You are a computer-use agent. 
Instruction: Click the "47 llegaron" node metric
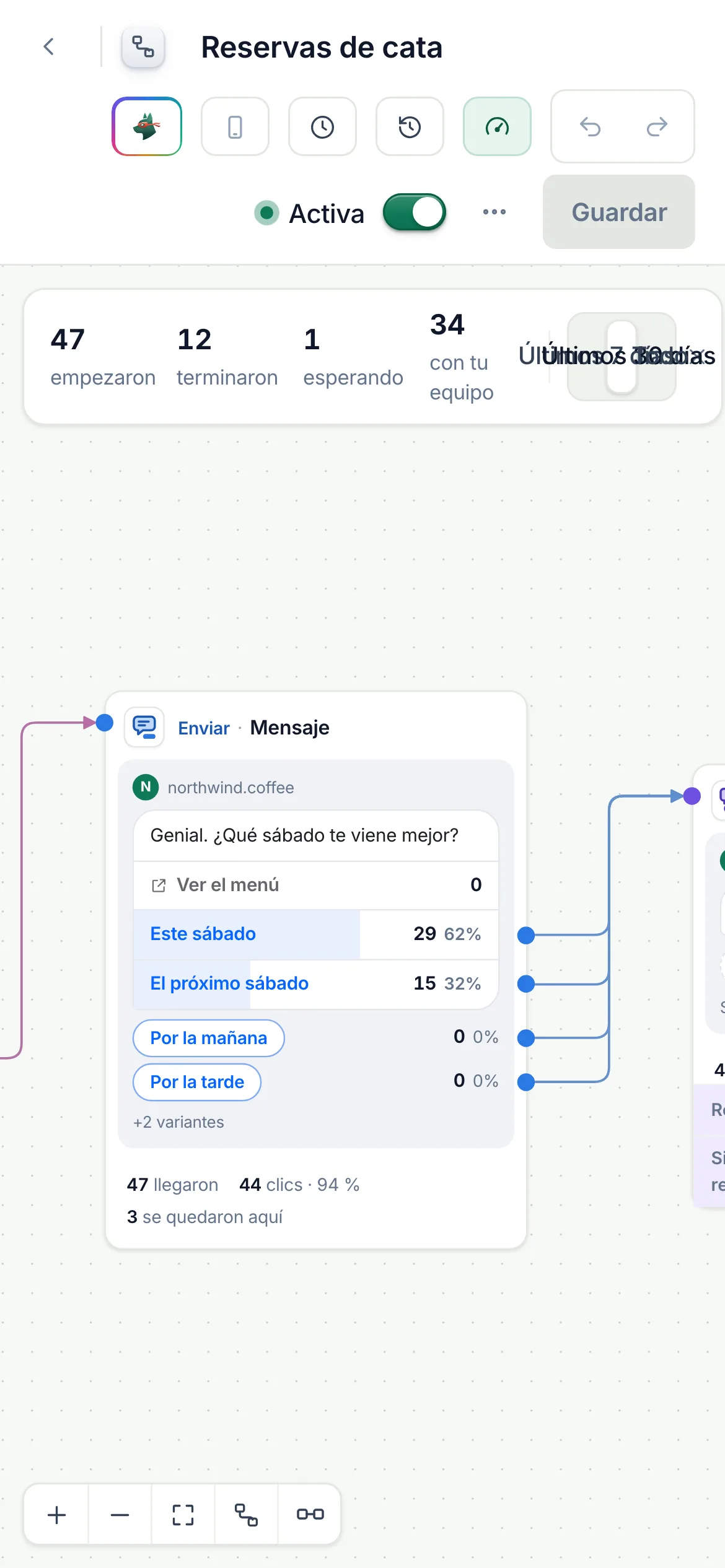172,1185
